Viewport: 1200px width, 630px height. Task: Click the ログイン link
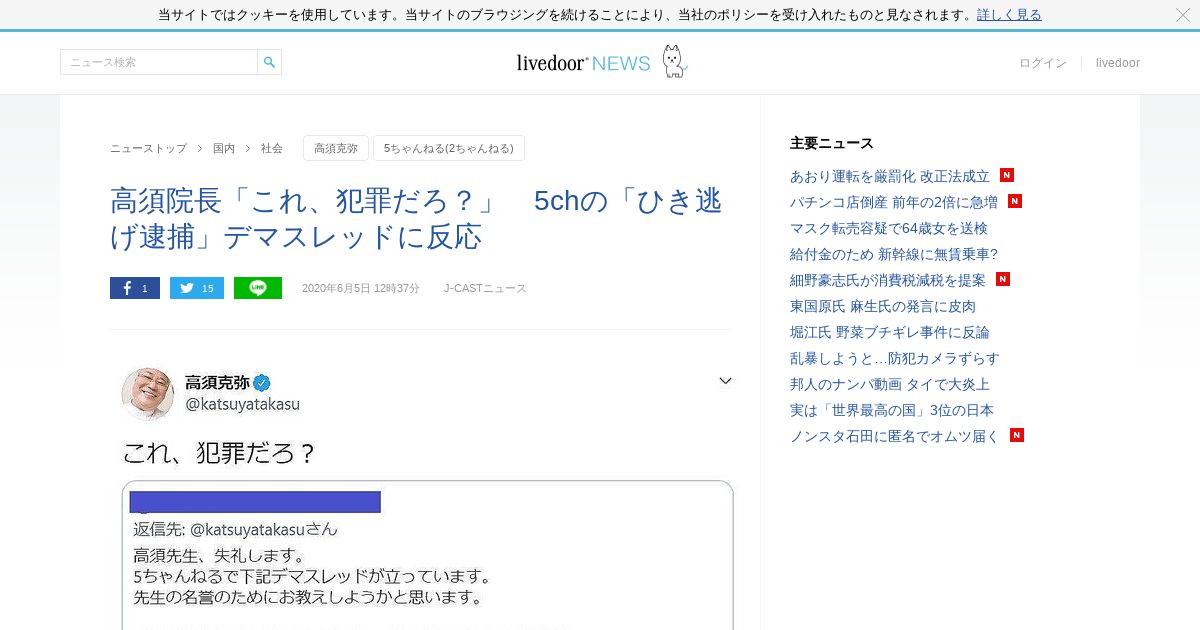tap(1043, 63)
